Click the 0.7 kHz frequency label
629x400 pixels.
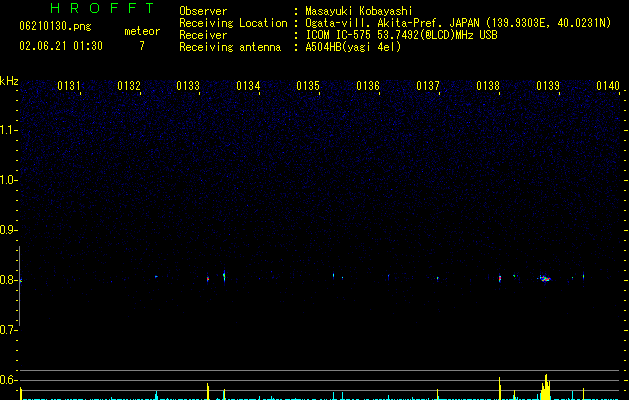click(x=8, y=330)
